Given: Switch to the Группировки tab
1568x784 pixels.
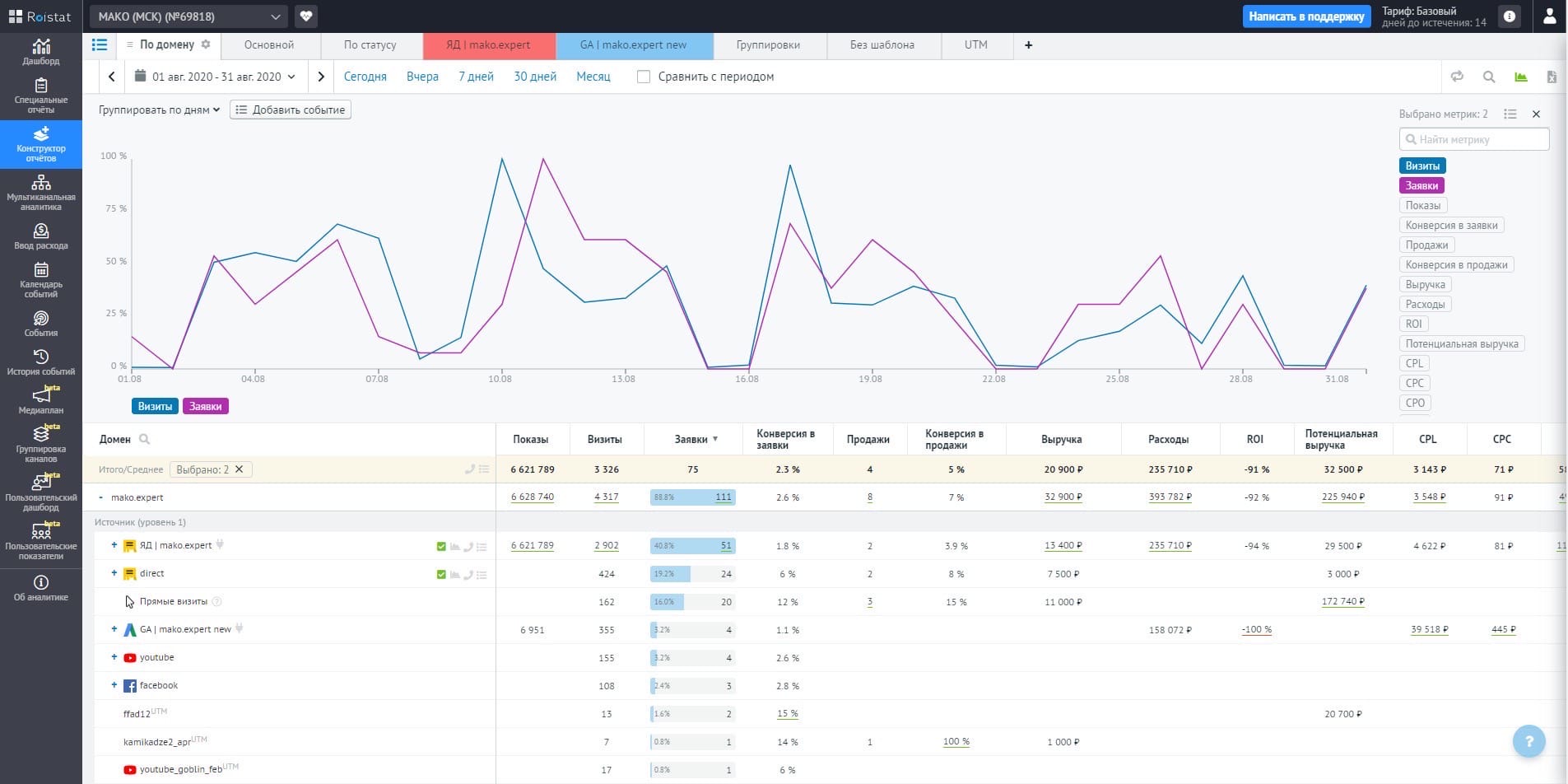Looking at the screenshot, I should click(x=768, y=44).
